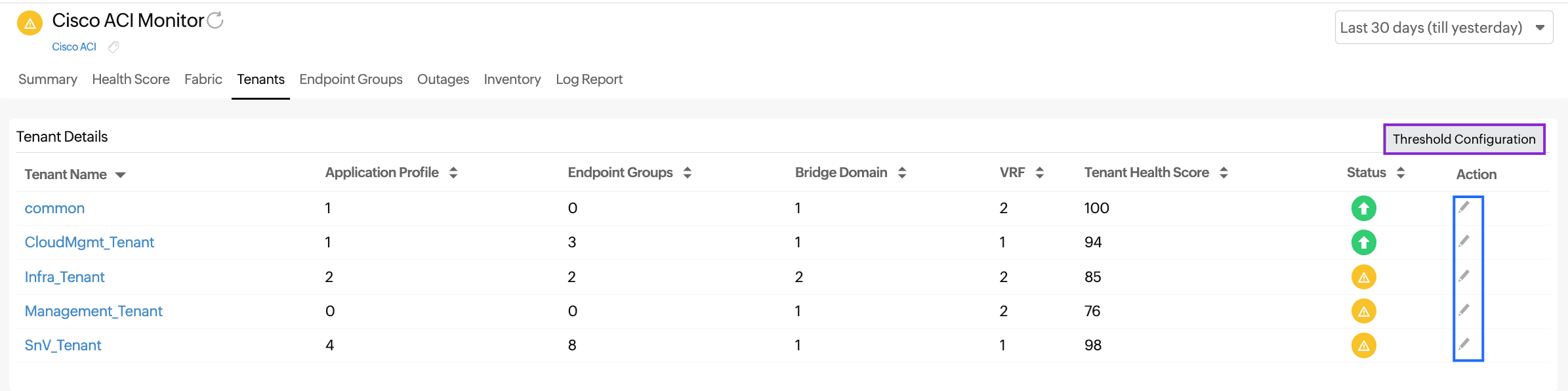Switch to the Health Score tab

tap(131, 79)
